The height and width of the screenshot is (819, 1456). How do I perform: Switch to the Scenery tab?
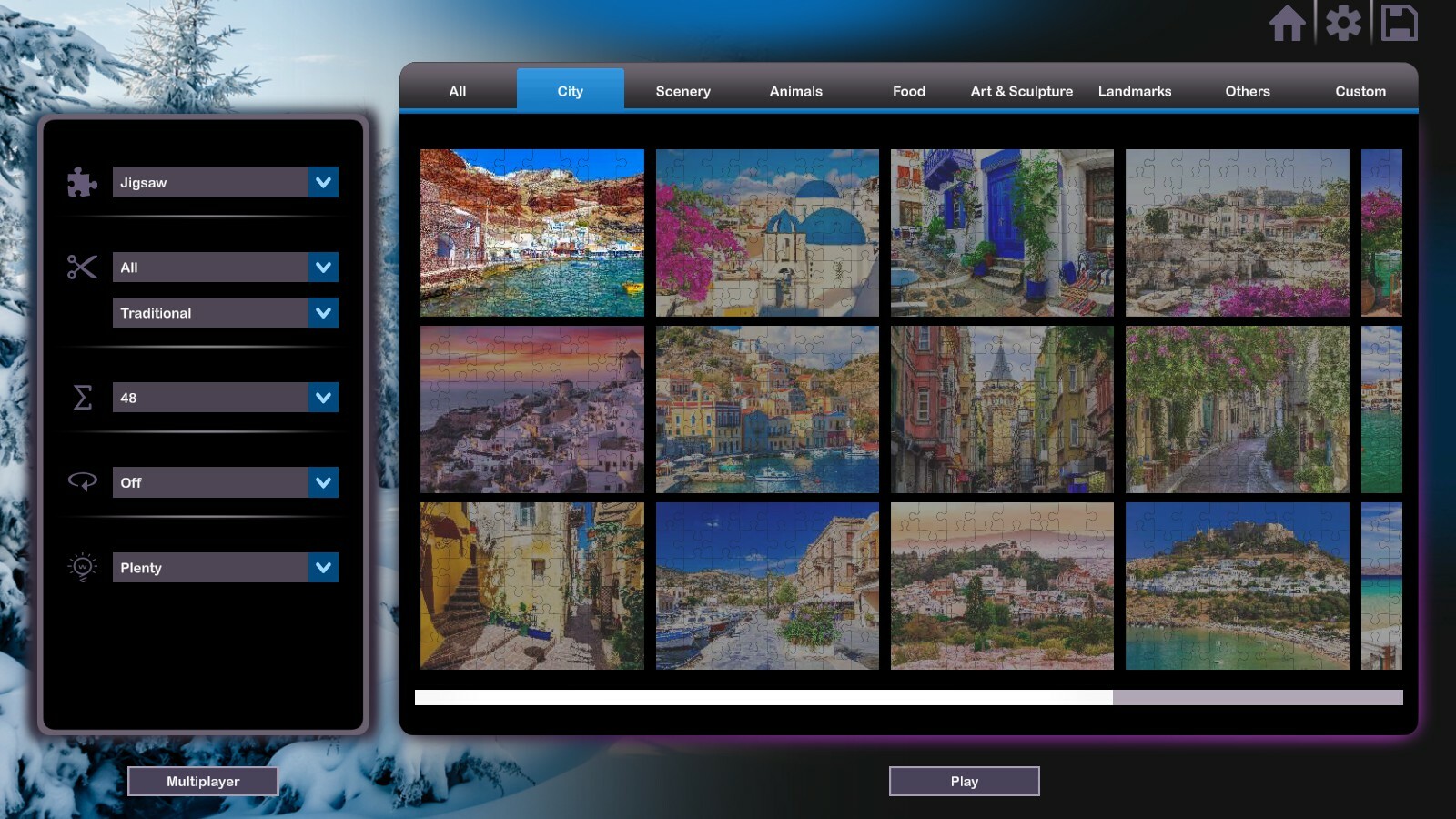(682, 91)
